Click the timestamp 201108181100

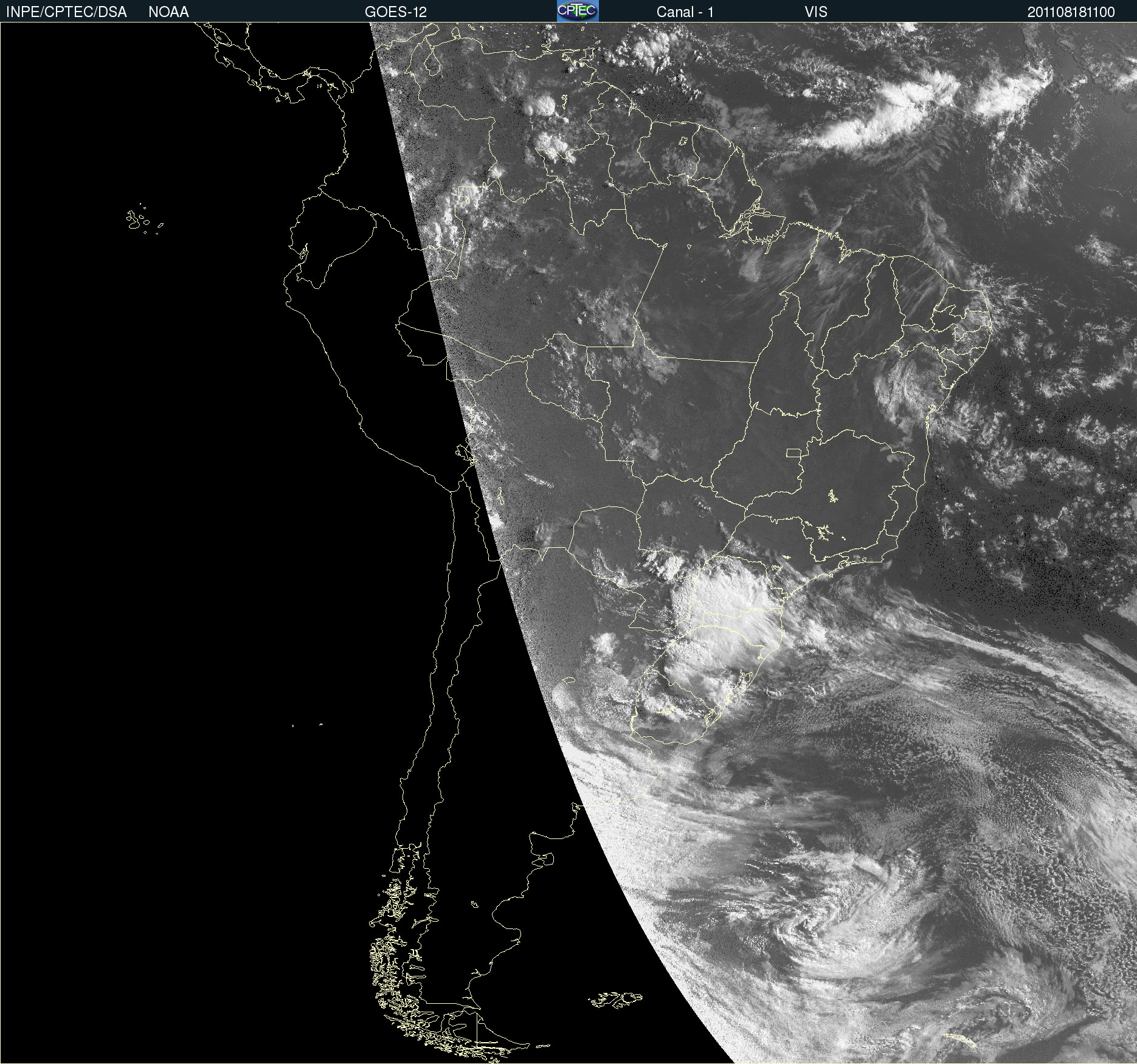coord(1071,12)
